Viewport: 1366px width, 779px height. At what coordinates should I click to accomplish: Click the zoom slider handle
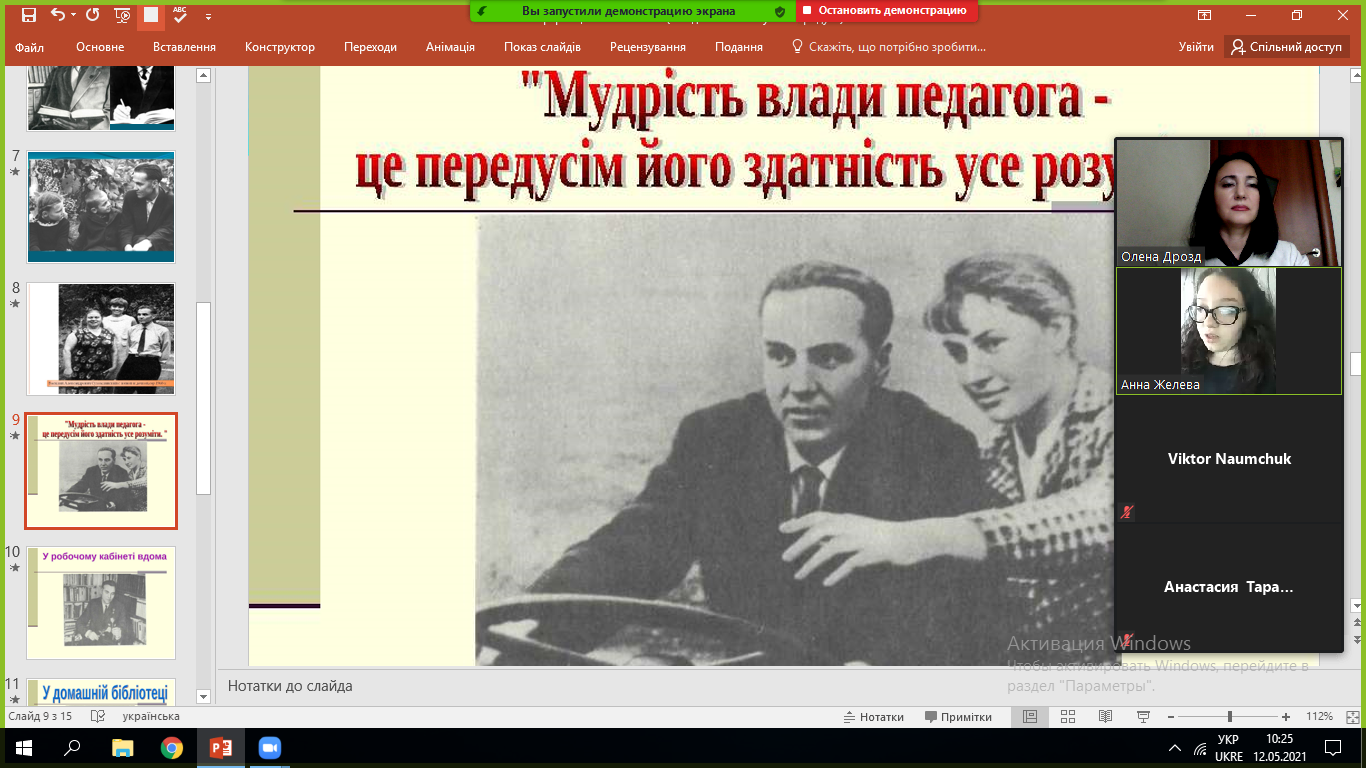click(1229, 717)
